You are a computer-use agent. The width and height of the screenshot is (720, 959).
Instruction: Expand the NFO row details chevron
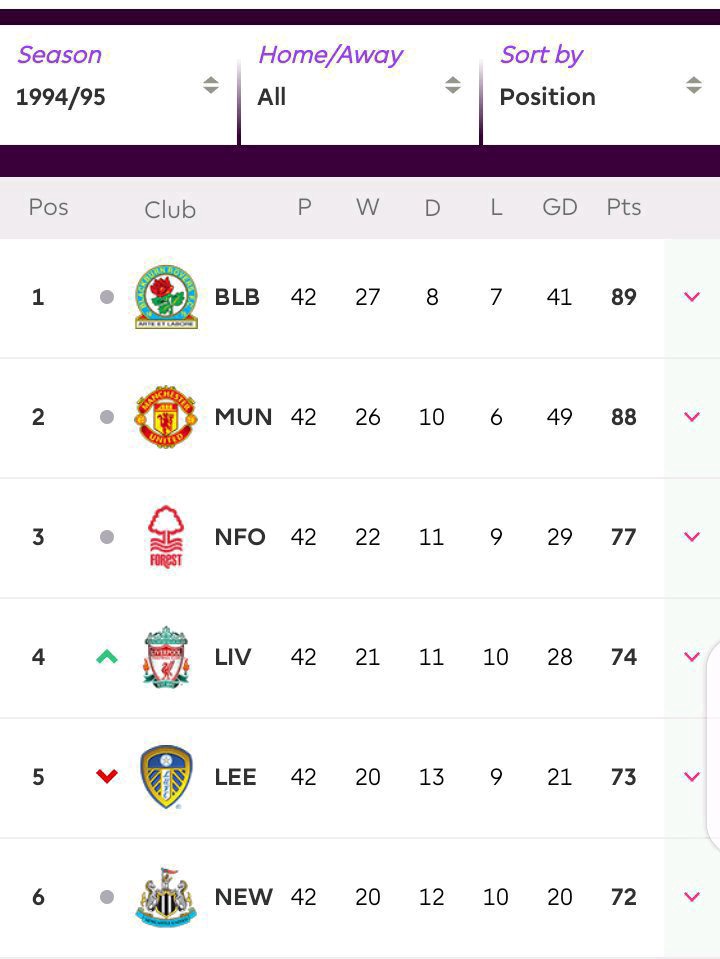click(x=692, y=536)
